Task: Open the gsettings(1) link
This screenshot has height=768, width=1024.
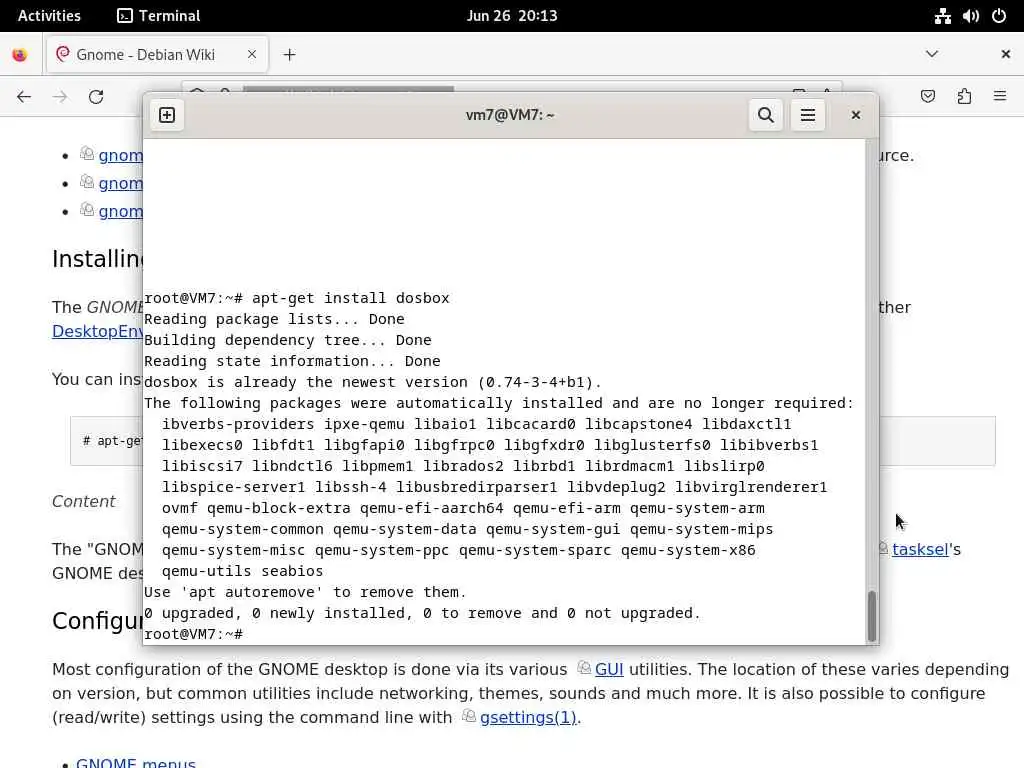Action: pos(528,717)
